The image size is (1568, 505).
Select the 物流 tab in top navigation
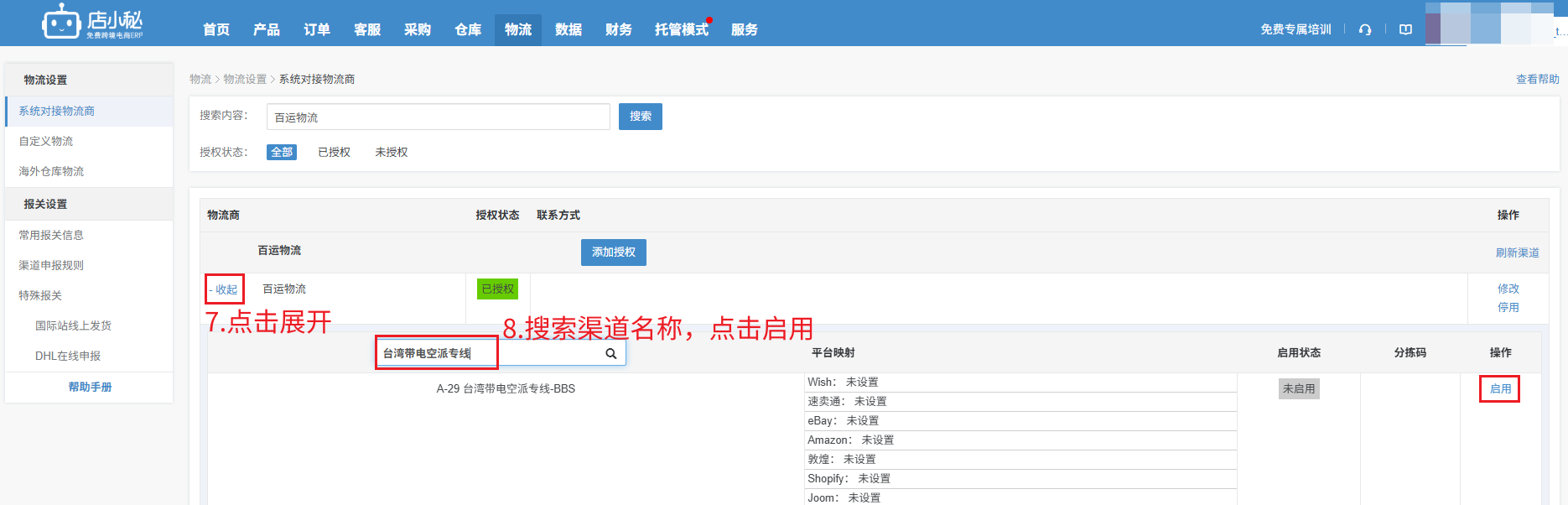pos(518,29)
